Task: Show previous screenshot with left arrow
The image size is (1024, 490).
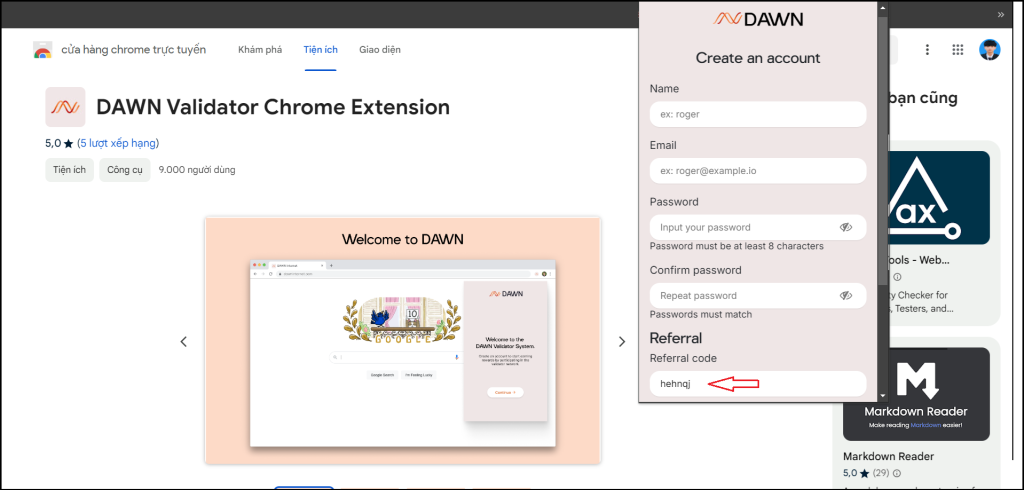Action: [184, 342]
